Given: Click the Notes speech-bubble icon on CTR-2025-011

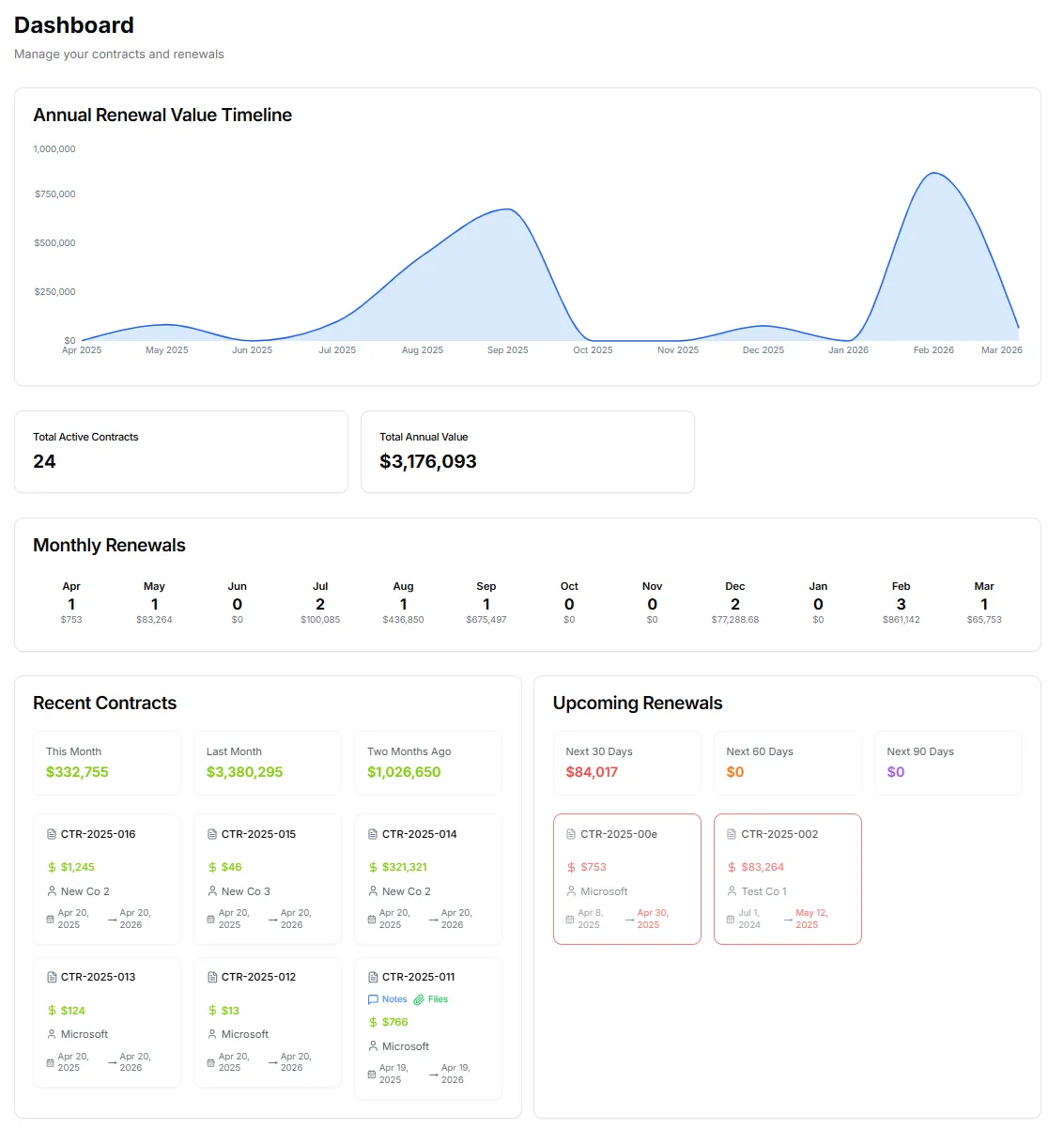Looking at the screenshot, I should 373,999.
